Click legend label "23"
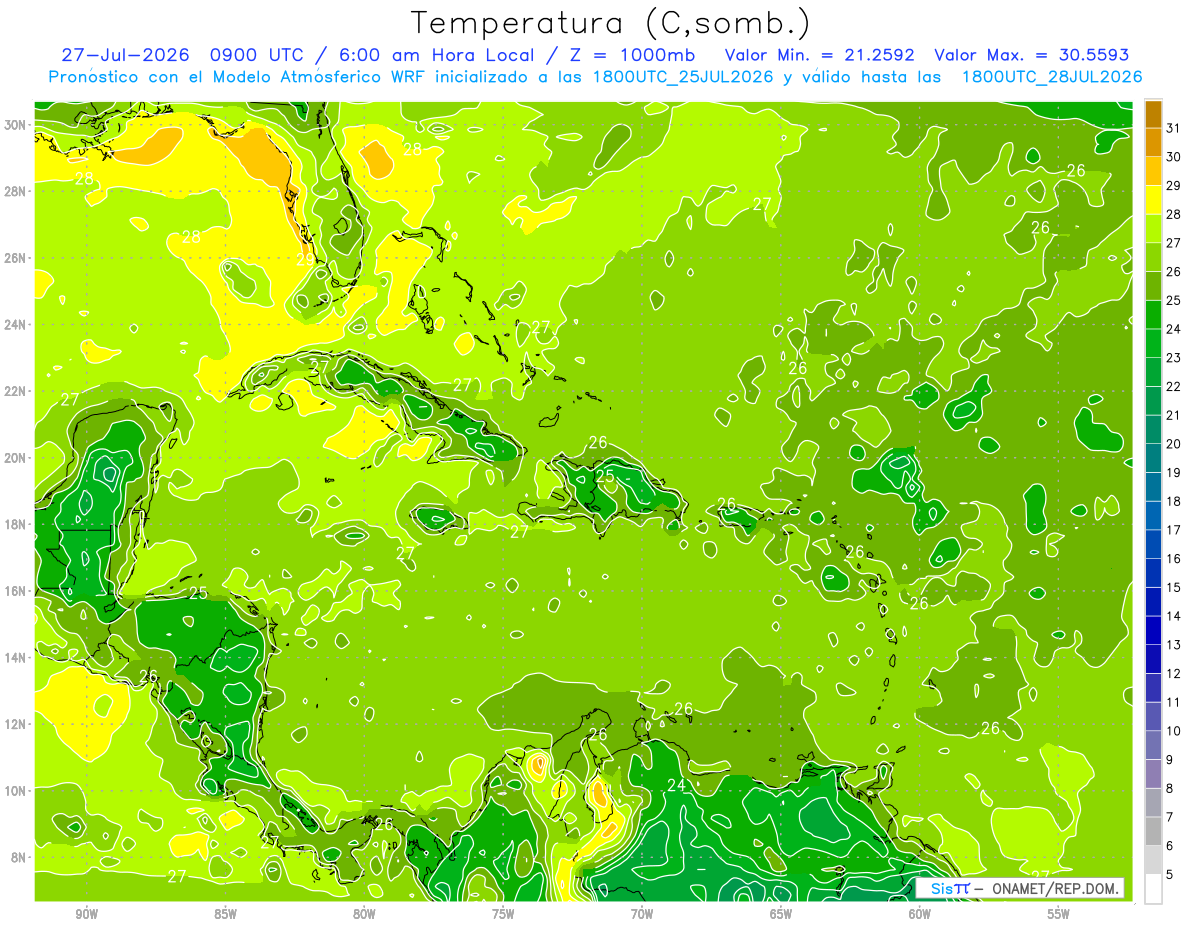 [1174, 358]
